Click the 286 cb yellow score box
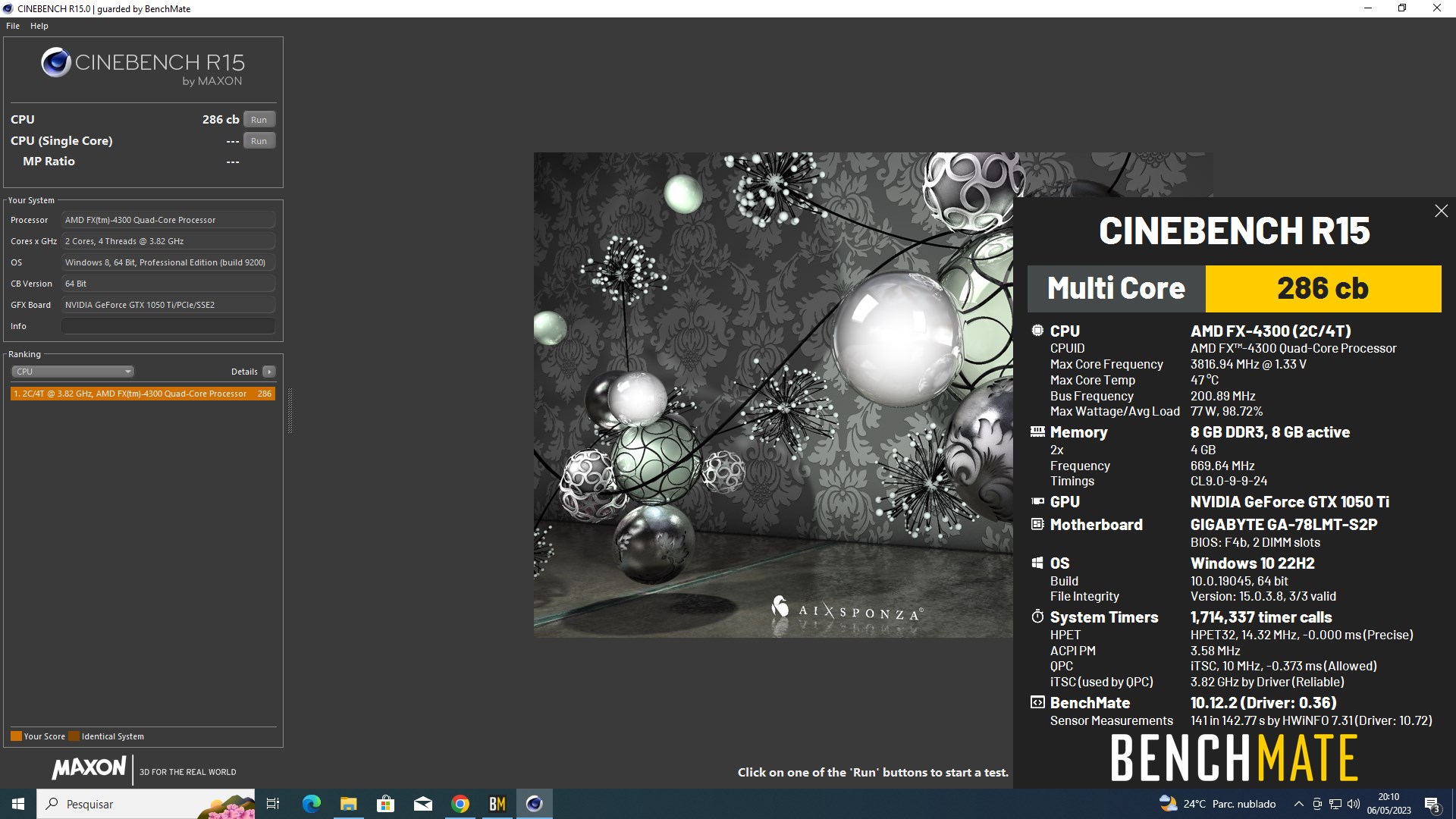 tap(1323, 289)
